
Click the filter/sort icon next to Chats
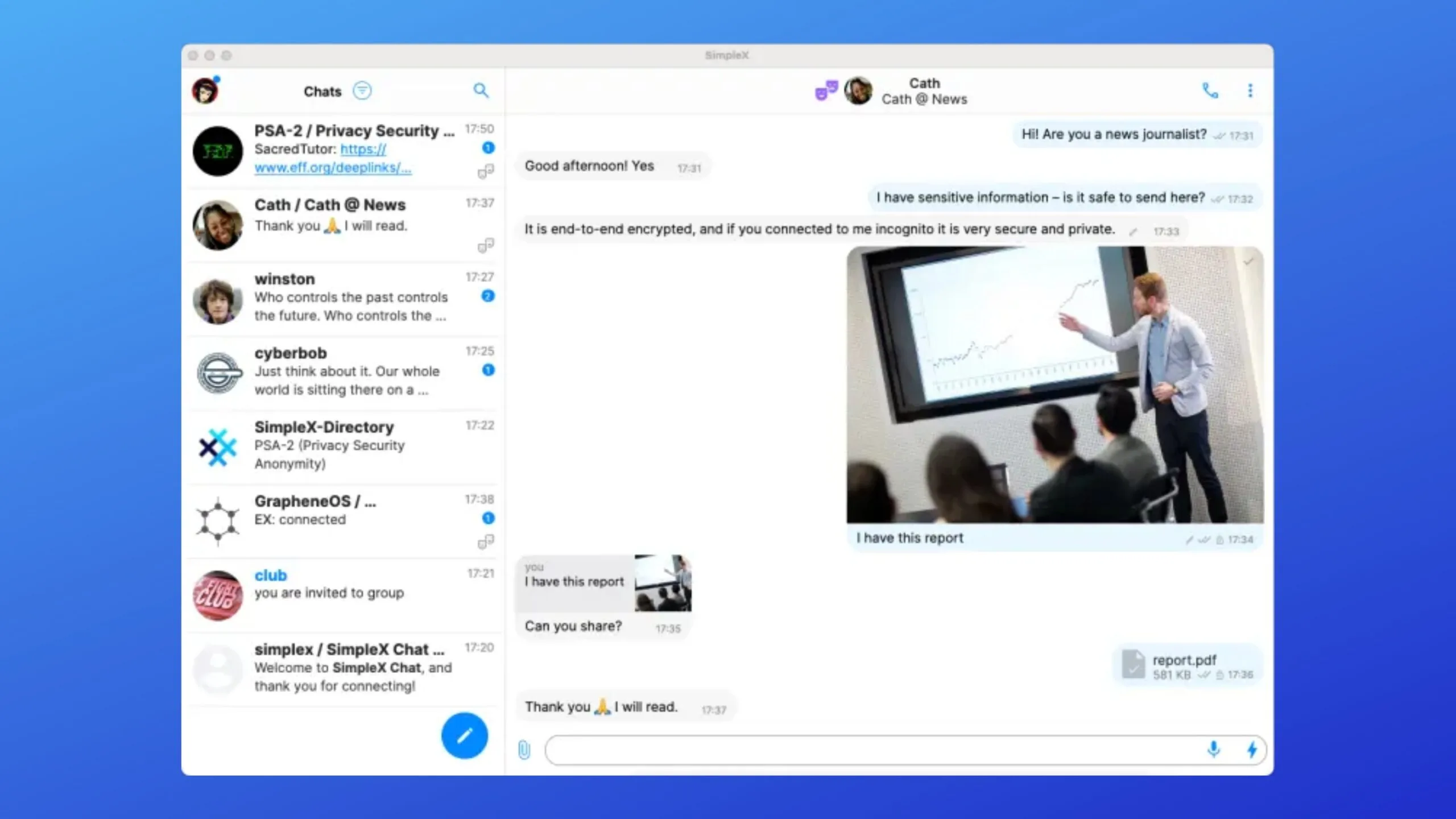point(362,91)
